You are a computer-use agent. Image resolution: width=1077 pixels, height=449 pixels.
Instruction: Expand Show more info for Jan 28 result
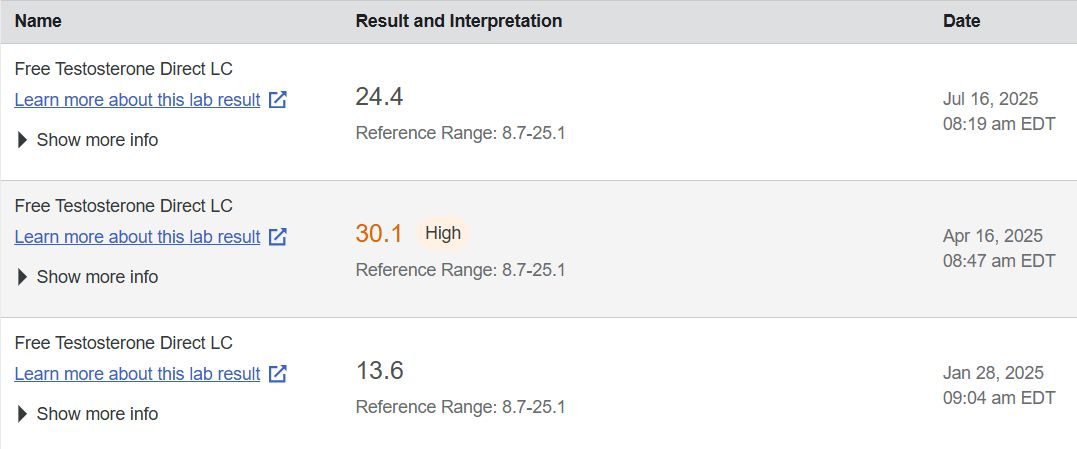[x=87, y=414]
